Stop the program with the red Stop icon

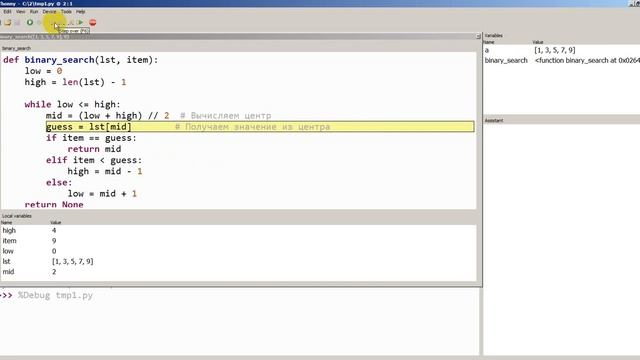93,22
